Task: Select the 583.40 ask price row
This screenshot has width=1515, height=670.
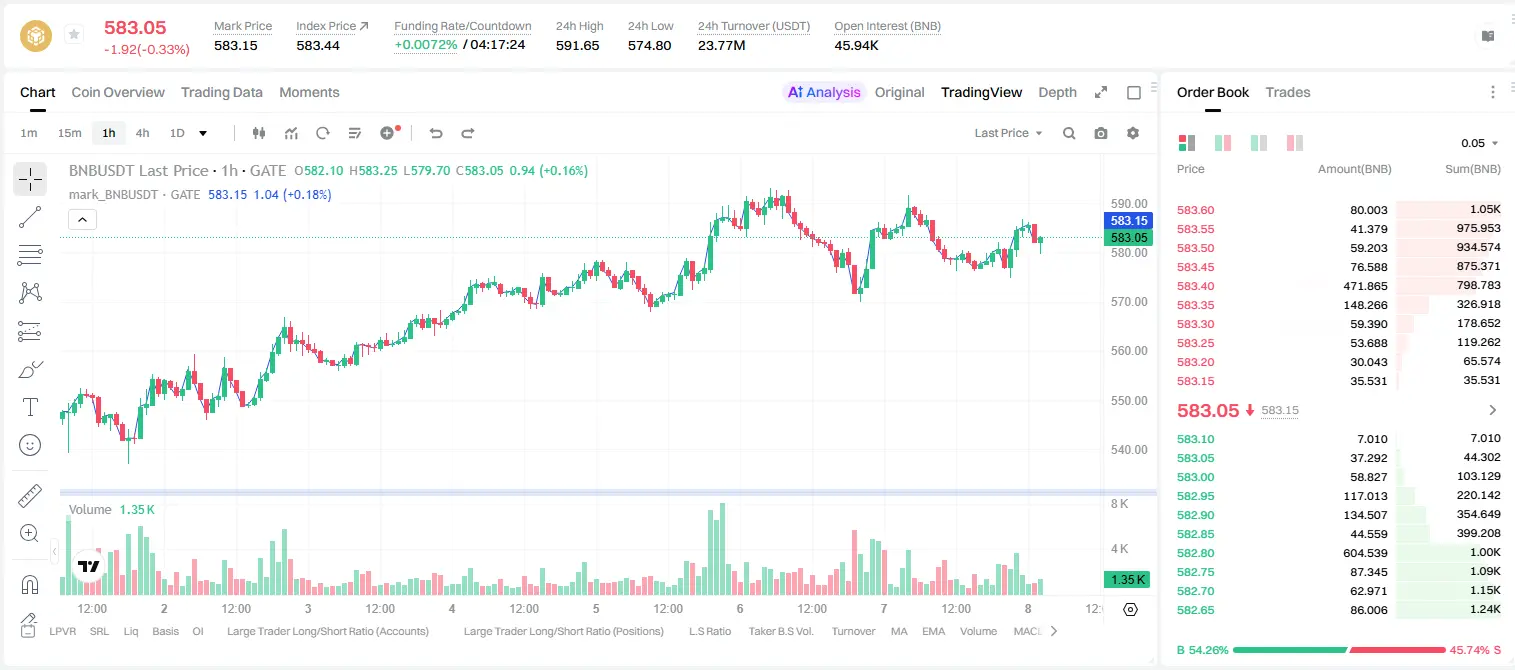Action: point(1339,286)
